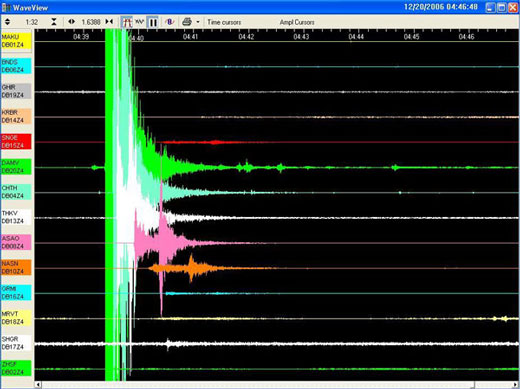Screen dimensions: 520x389
Task: Select the GHIR DB19Z4 channel label
Action: (x=16, y=91)
